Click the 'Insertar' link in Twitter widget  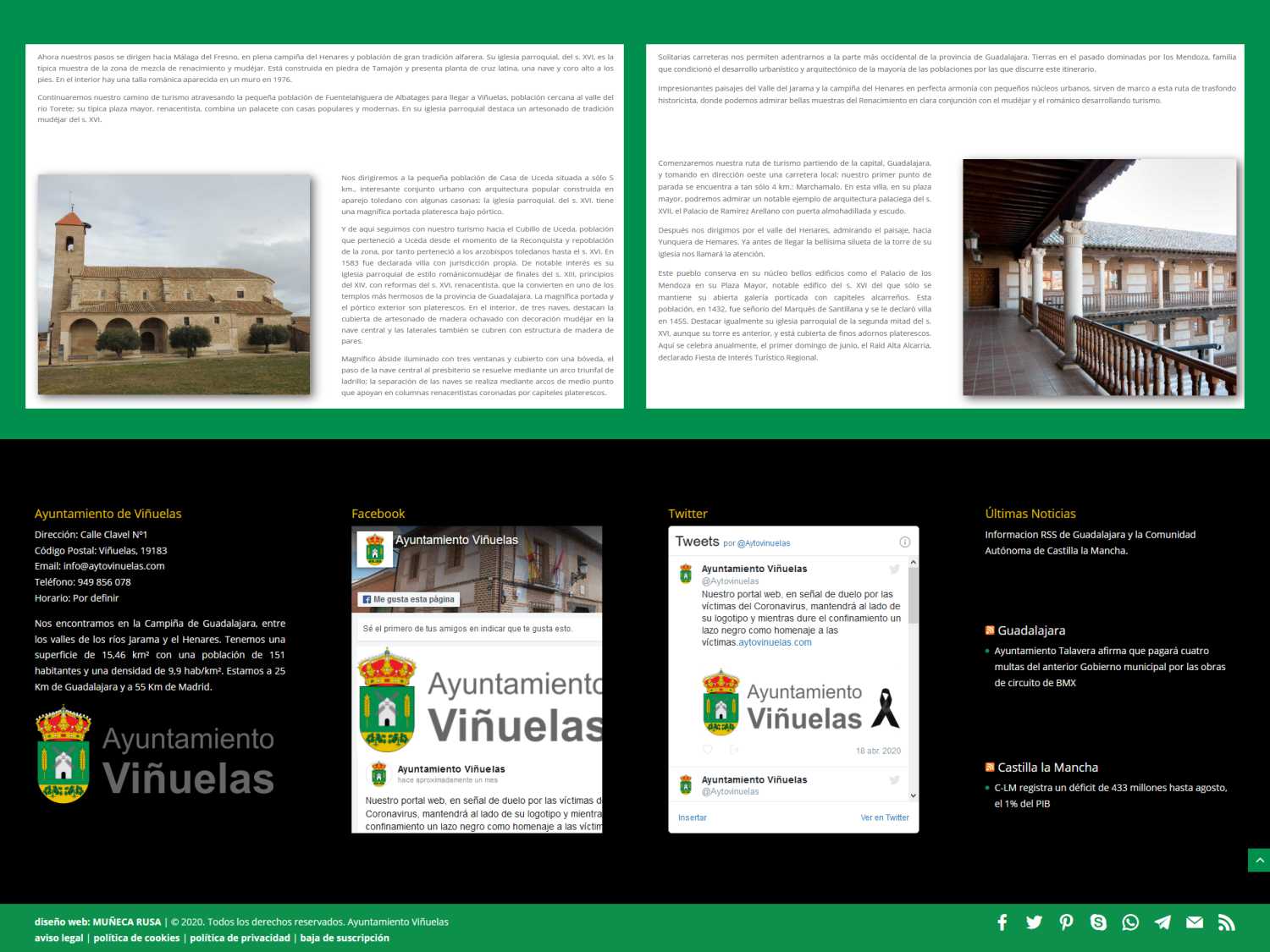tap(692, 817)
